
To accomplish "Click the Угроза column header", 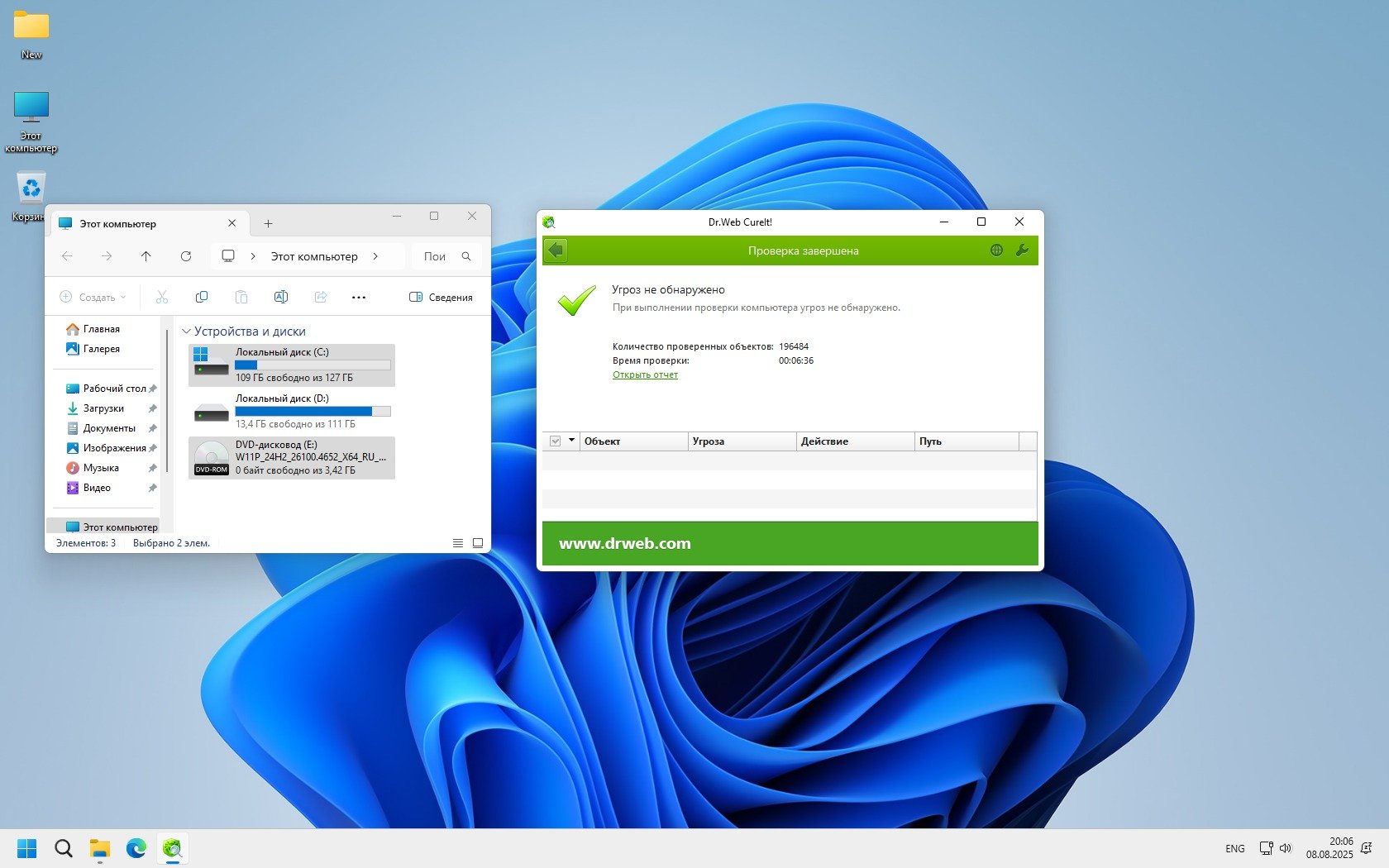I will pyautogui.click(x=742, y=441).
